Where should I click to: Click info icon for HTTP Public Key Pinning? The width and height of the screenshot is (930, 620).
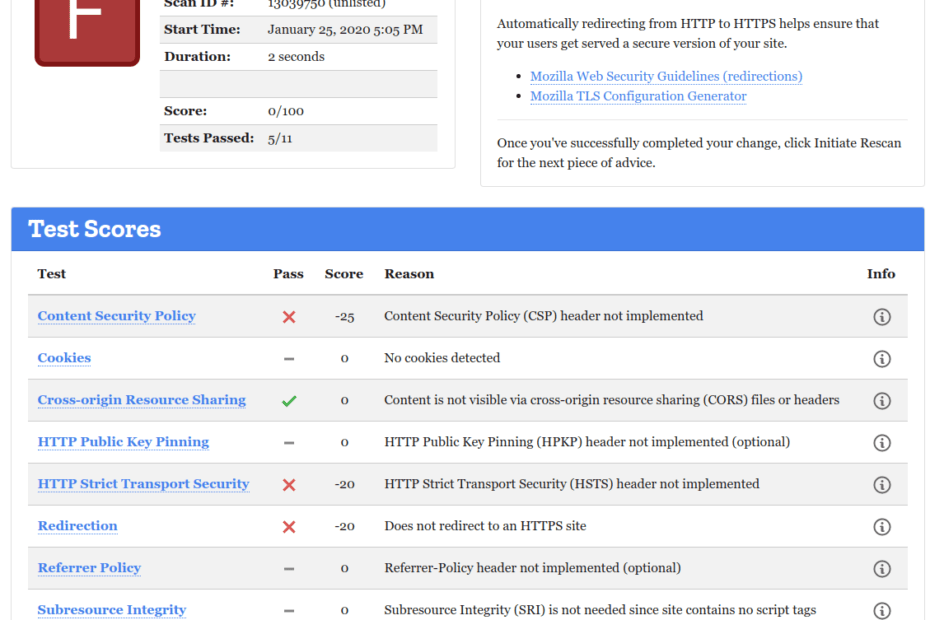coord(881,443)
